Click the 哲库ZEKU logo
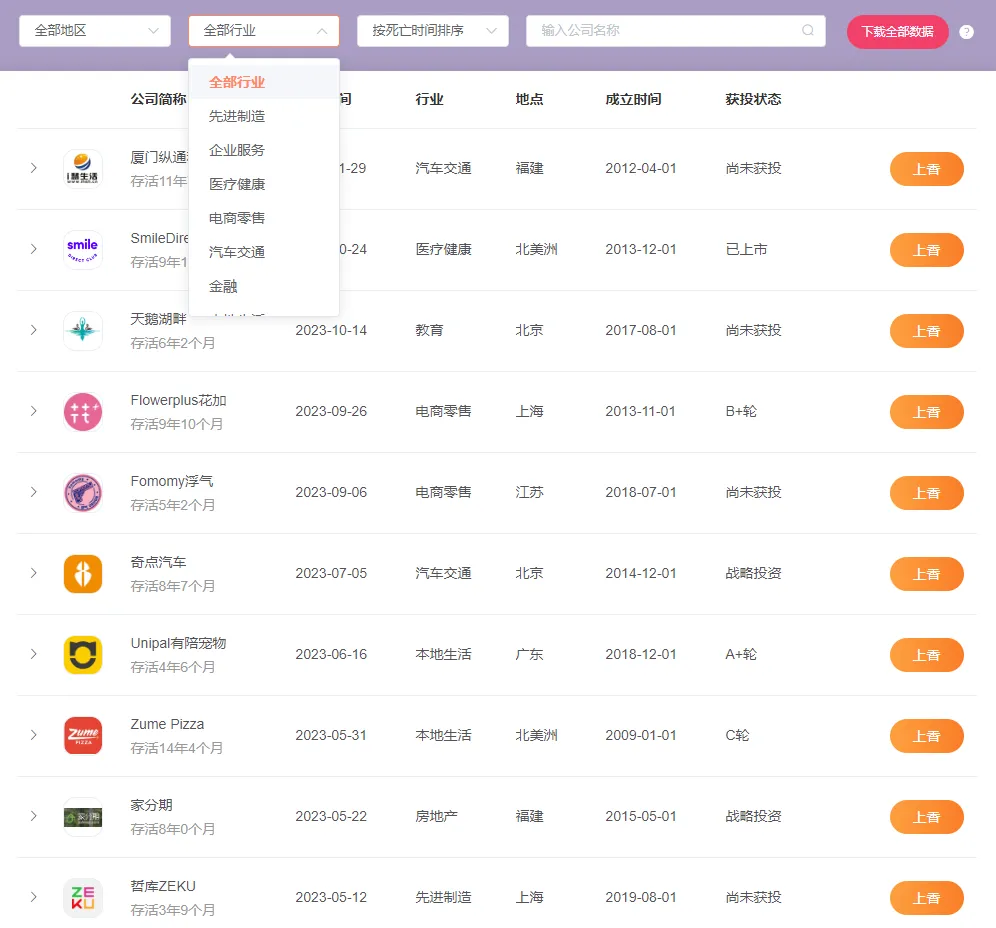This screenshot has width=996, height=928. point(83,897)
